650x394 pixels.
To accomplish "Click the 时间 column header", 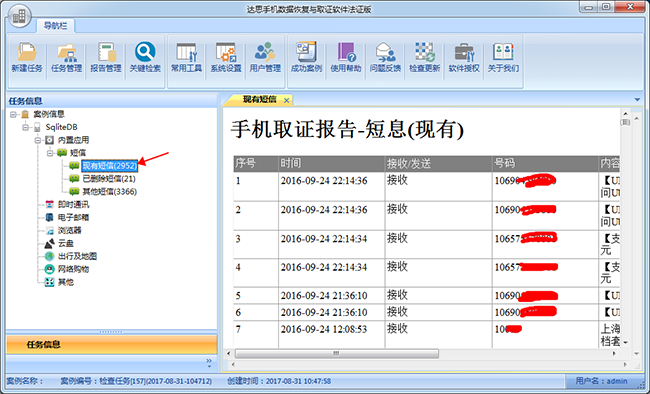I will pyautogui.click(x=331, y=163).
